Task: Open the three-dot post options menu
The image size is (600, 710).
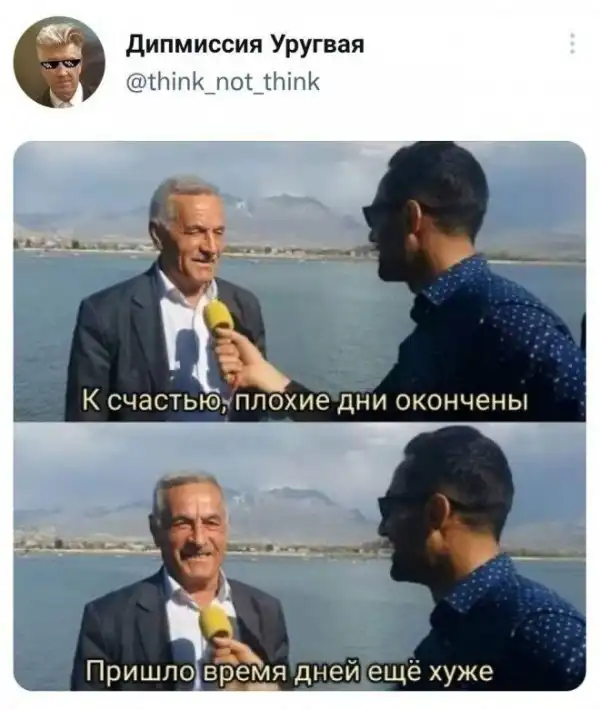Action: pyautogui.click(x=572, y=43)
